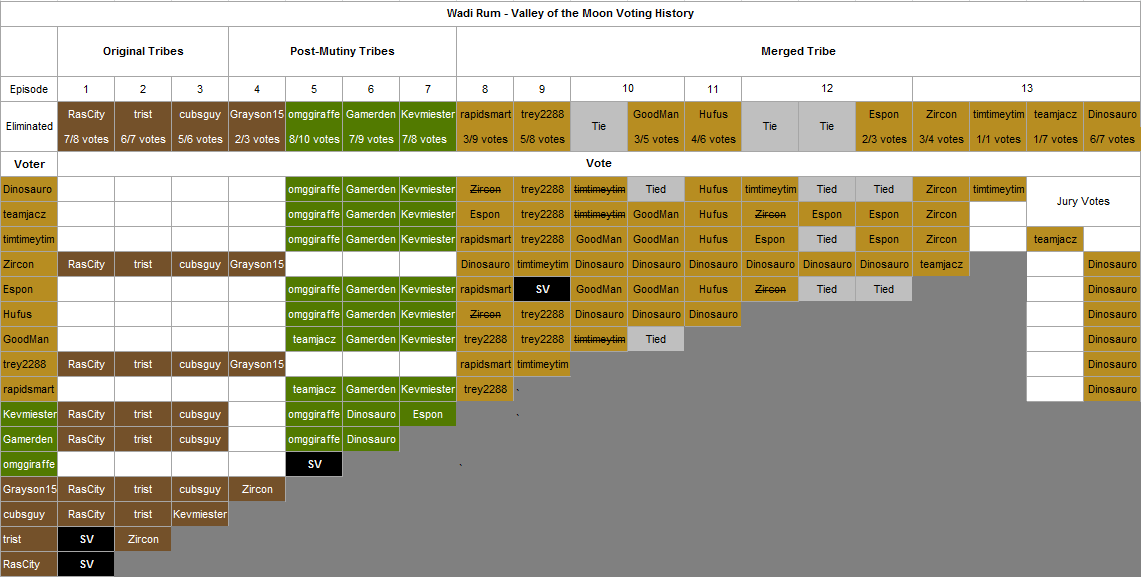Click Hufus vote in Espon's row
Screen dimensions: 1141x577
(712, 289)
